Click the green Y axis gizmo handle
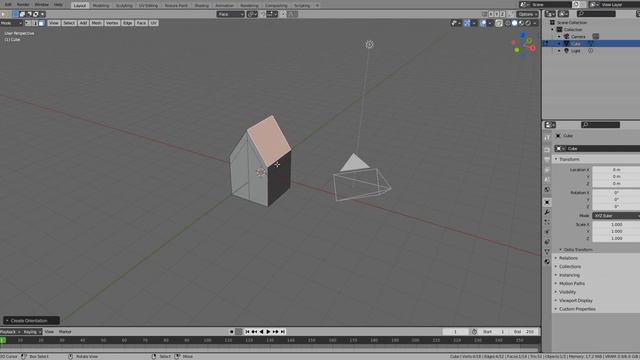The width and height of the screenshot is (640, 360). [517, 50]
